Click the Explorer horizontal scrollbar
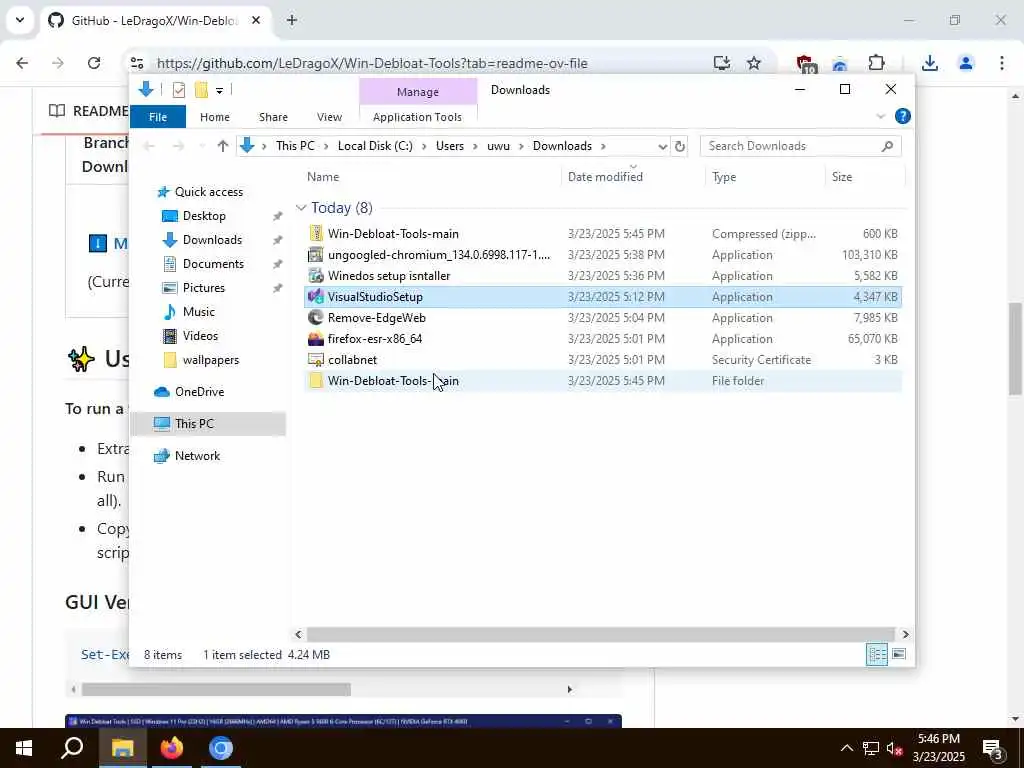The image size is (1024, 768). point(600,634)
